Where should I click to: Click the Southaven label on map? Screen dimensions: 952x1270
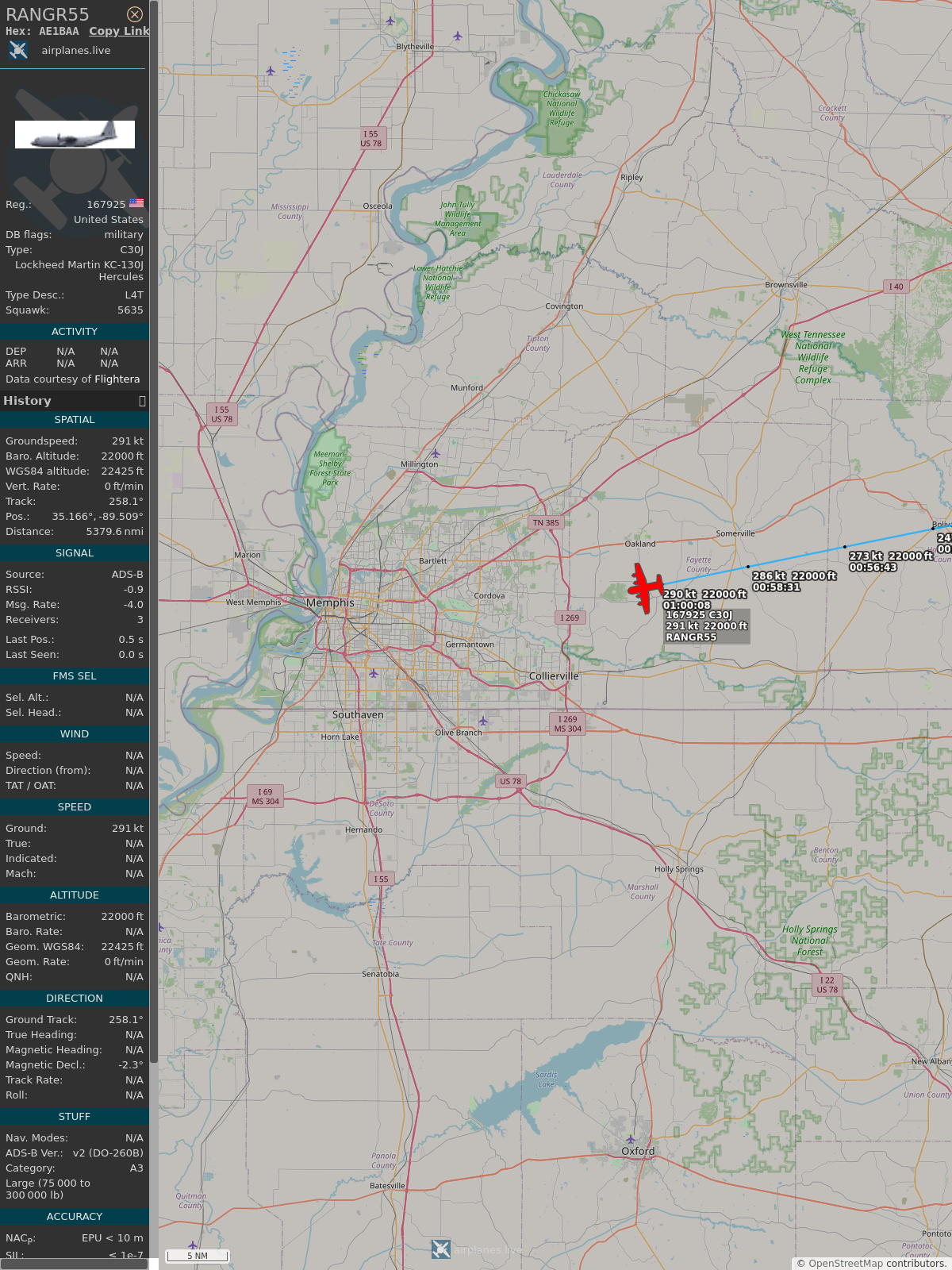point(358,715)
